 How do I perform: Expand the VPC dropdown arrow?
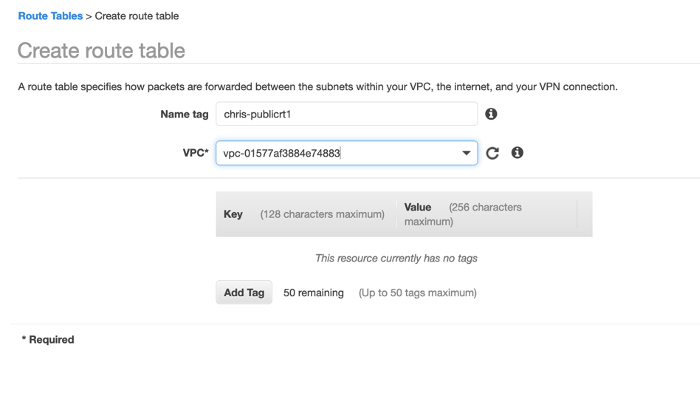click(x=466, y=153)
